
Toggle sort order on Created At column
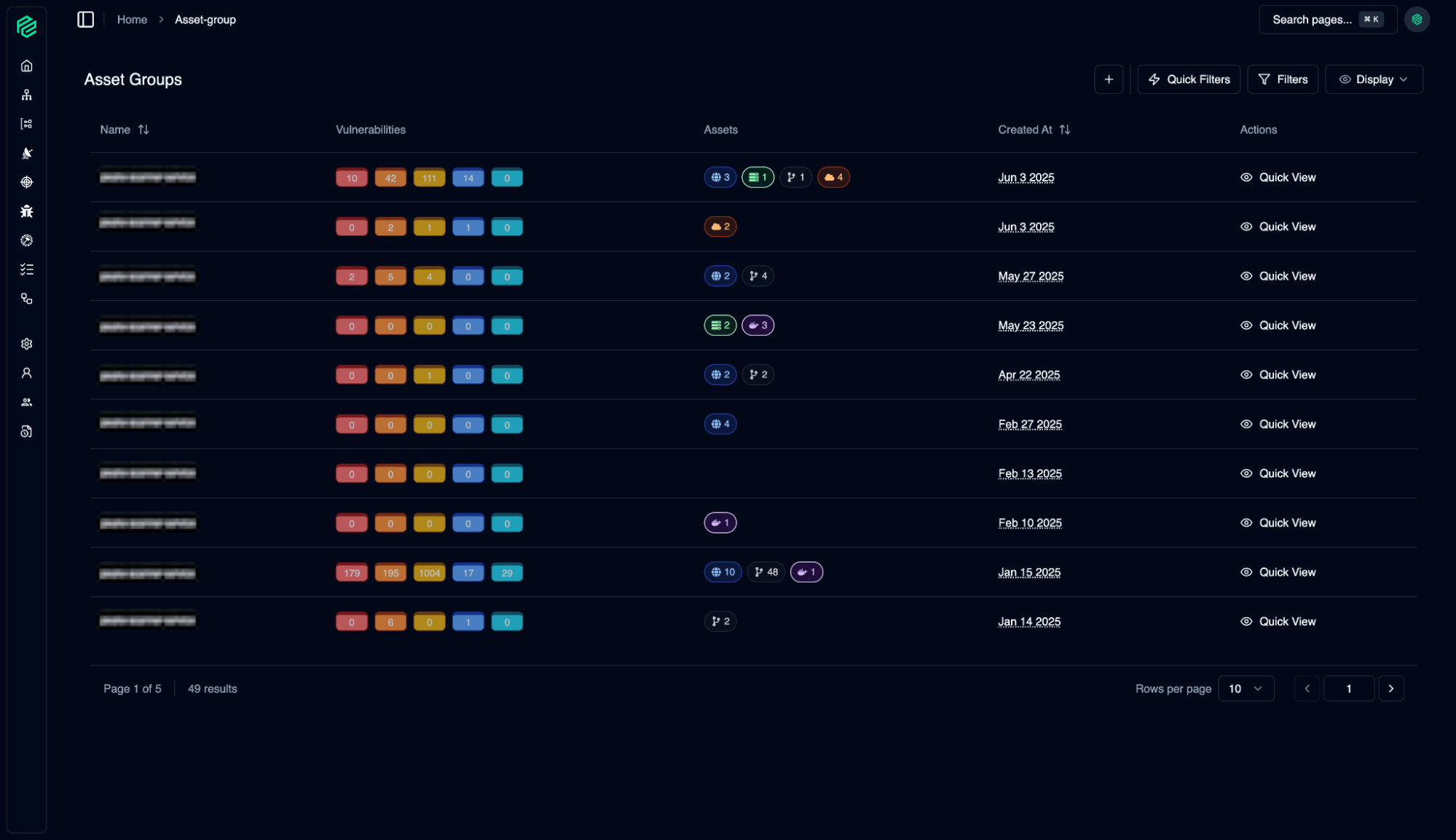1064,130
